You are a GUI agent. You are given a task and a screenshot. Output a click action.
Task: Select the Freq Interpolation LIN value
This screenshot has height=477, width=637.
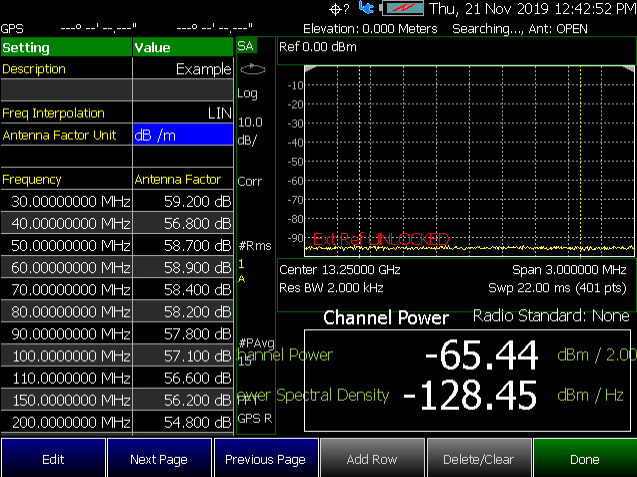pos(183,113)
